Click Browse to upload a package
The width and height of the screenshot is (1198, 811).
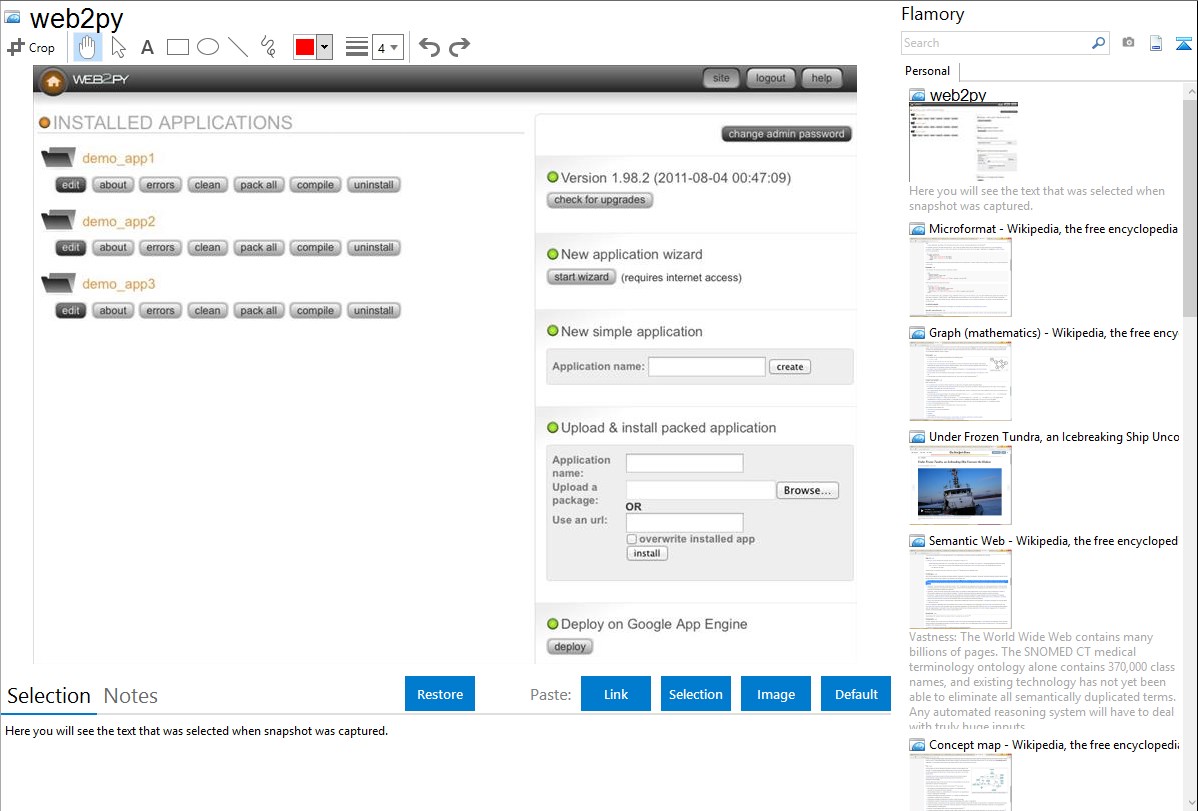(x=807, y=491)
